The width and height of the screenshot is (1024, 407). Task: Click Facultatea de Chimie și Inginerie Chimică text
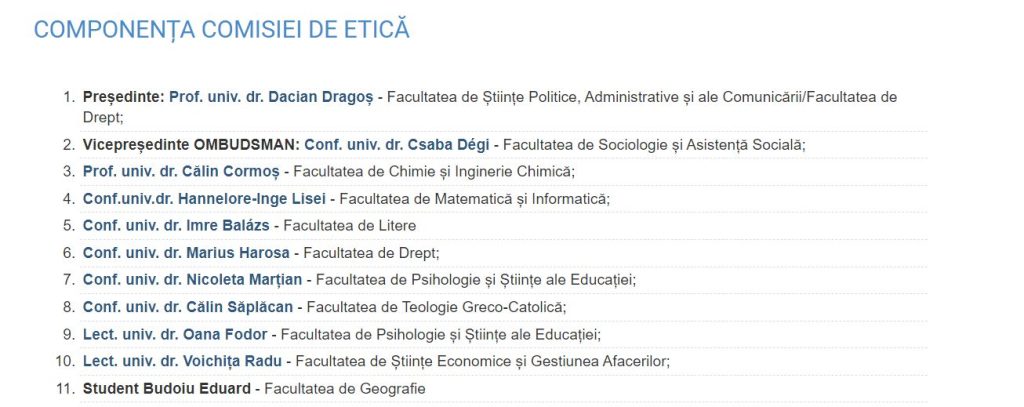point(434,172)
